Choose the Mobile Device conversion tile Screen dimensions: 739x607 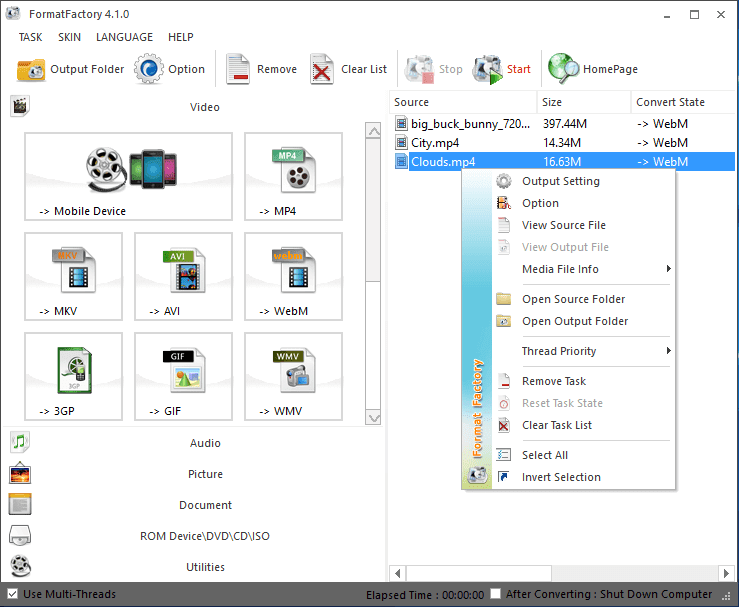point(128,176)
